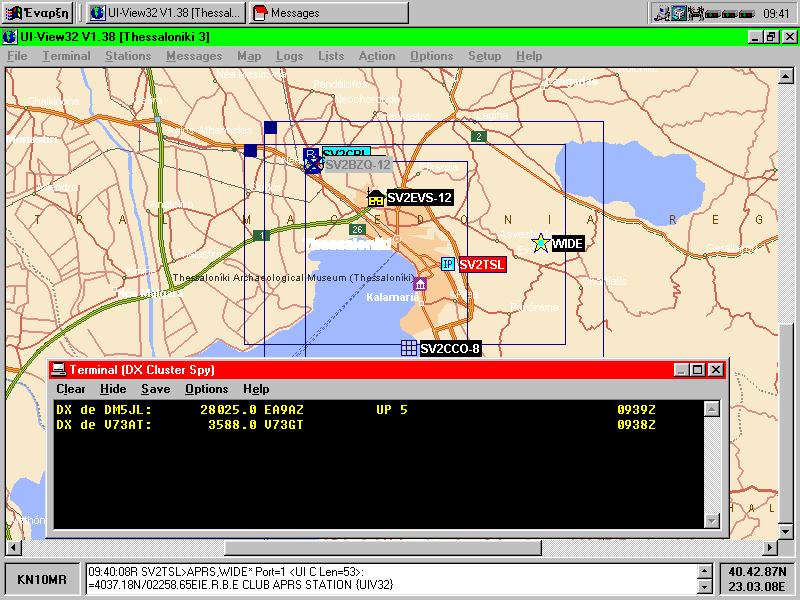
Task: Click the DX de DM5JL spot line
Action: coord(356,410)
